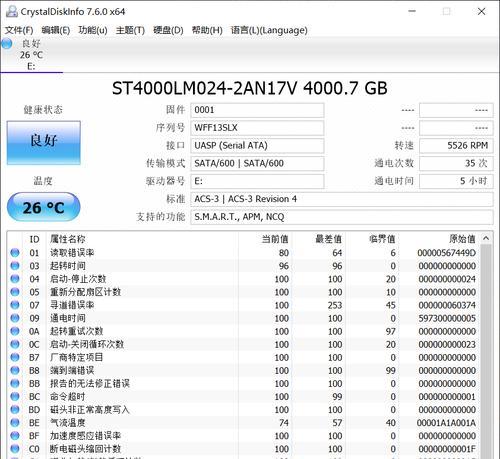The height and width of the screenshot is (459, 500).
Task: Click power-on count field 35 次
Action: coord(456,163)
